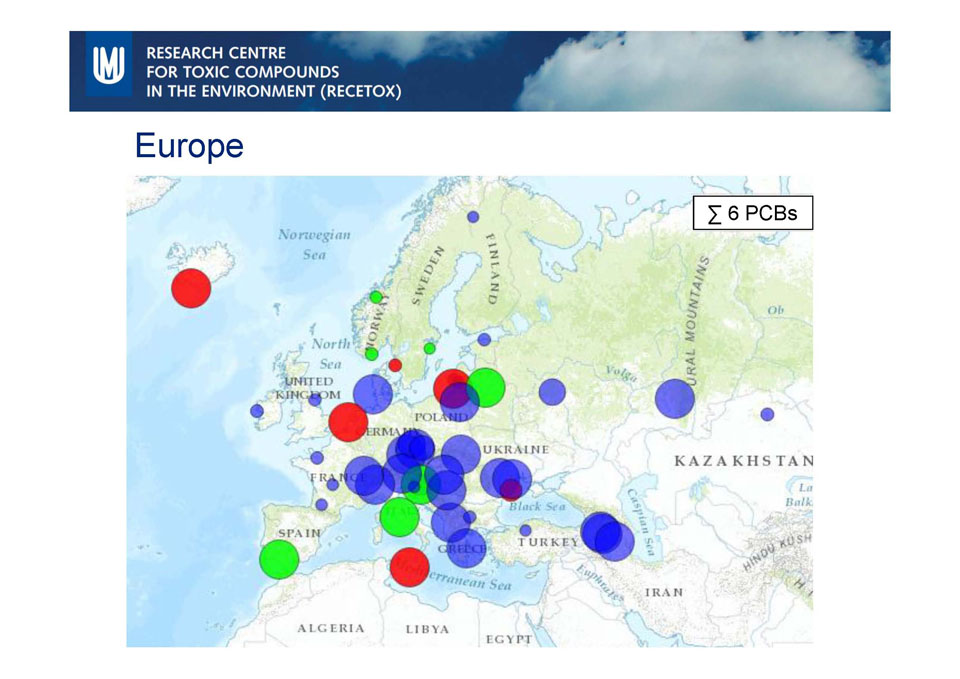The width and height of the screenshot is (960, 679).
Task: Click the small red dot over Denmark
Action: coord(395,365)
